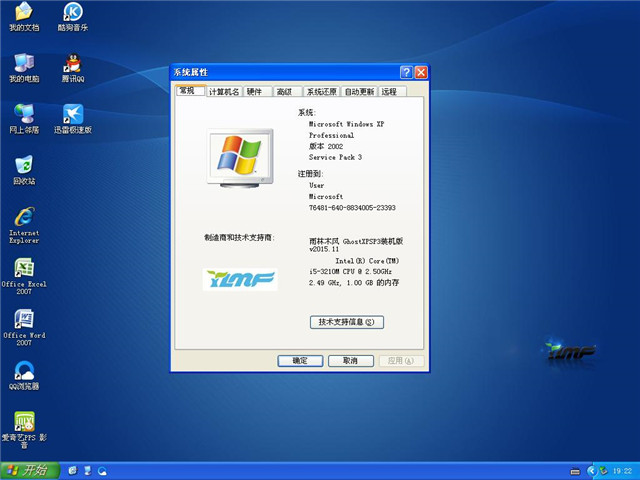640x480 pixels.
Task: Click the help question mark button
Action: (406, 72)
